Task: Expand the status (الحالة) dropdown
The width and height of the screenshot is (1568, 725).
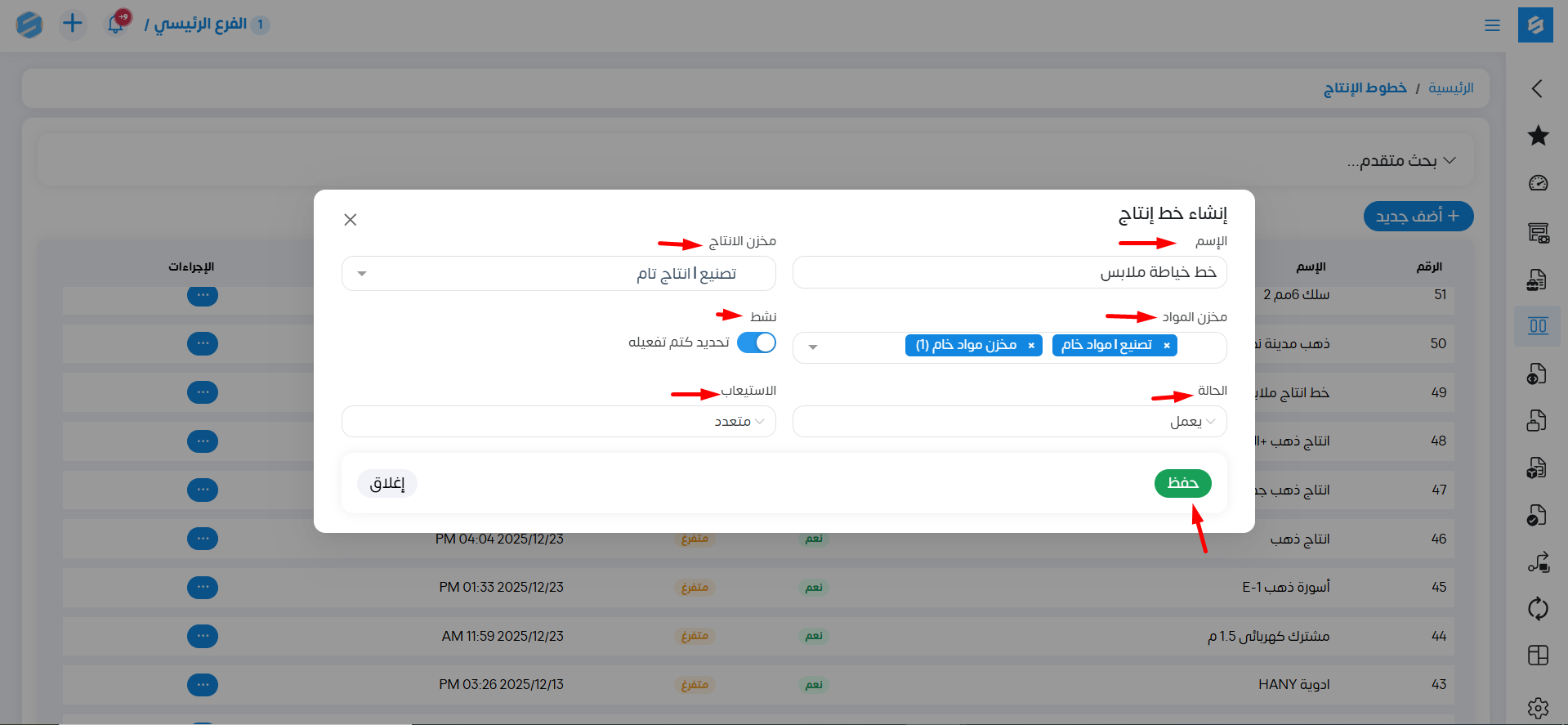Action: click(1009, 422)
